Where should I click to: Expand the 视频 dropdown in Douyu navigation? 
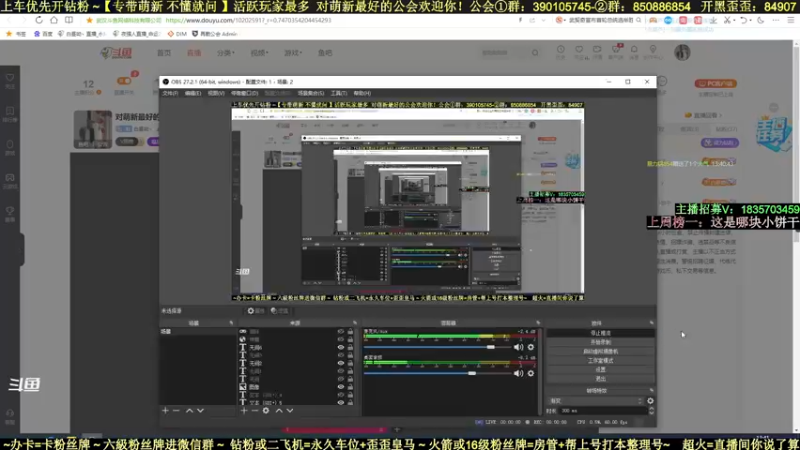[x=259, y=53]
